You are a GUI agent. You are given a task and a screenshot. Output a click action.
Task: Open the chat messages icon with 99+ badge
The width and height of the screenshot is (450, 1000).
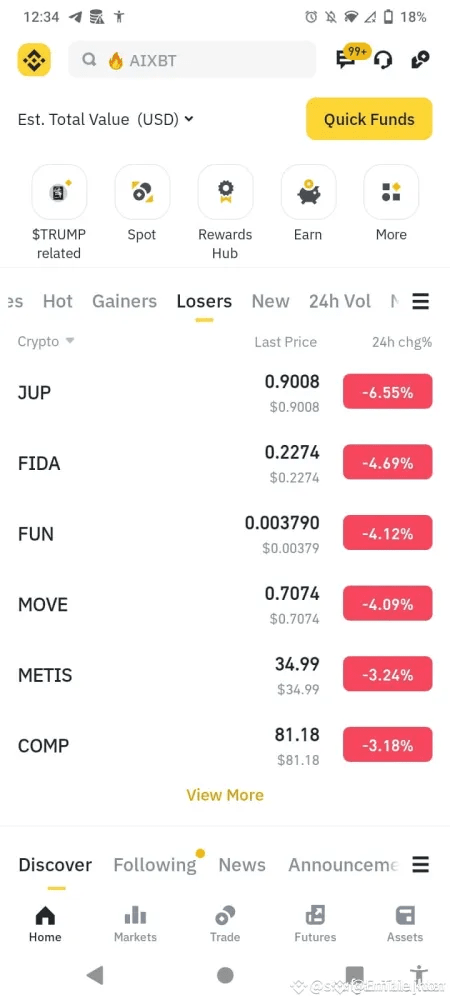[349, 57]
